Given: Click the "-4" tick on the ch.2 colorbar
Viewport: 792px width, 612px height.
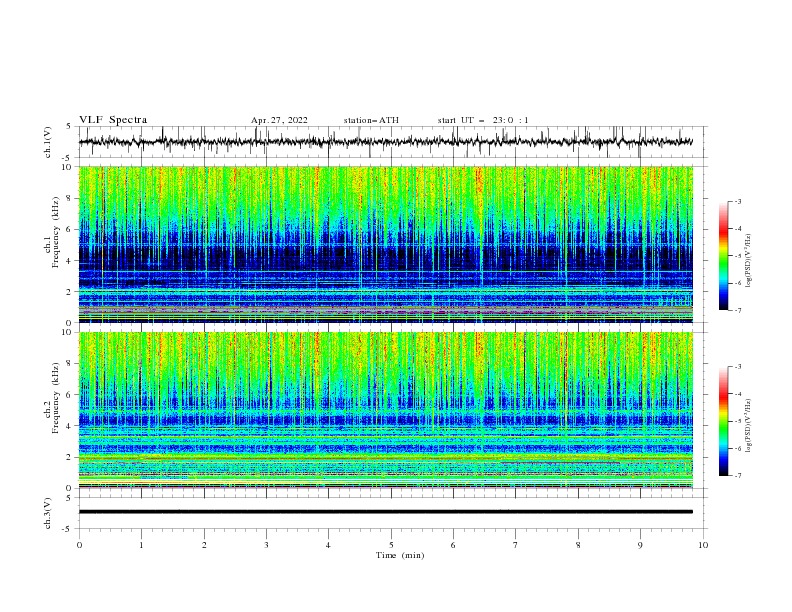Looking at the screenshot, I should click(738, 394).
